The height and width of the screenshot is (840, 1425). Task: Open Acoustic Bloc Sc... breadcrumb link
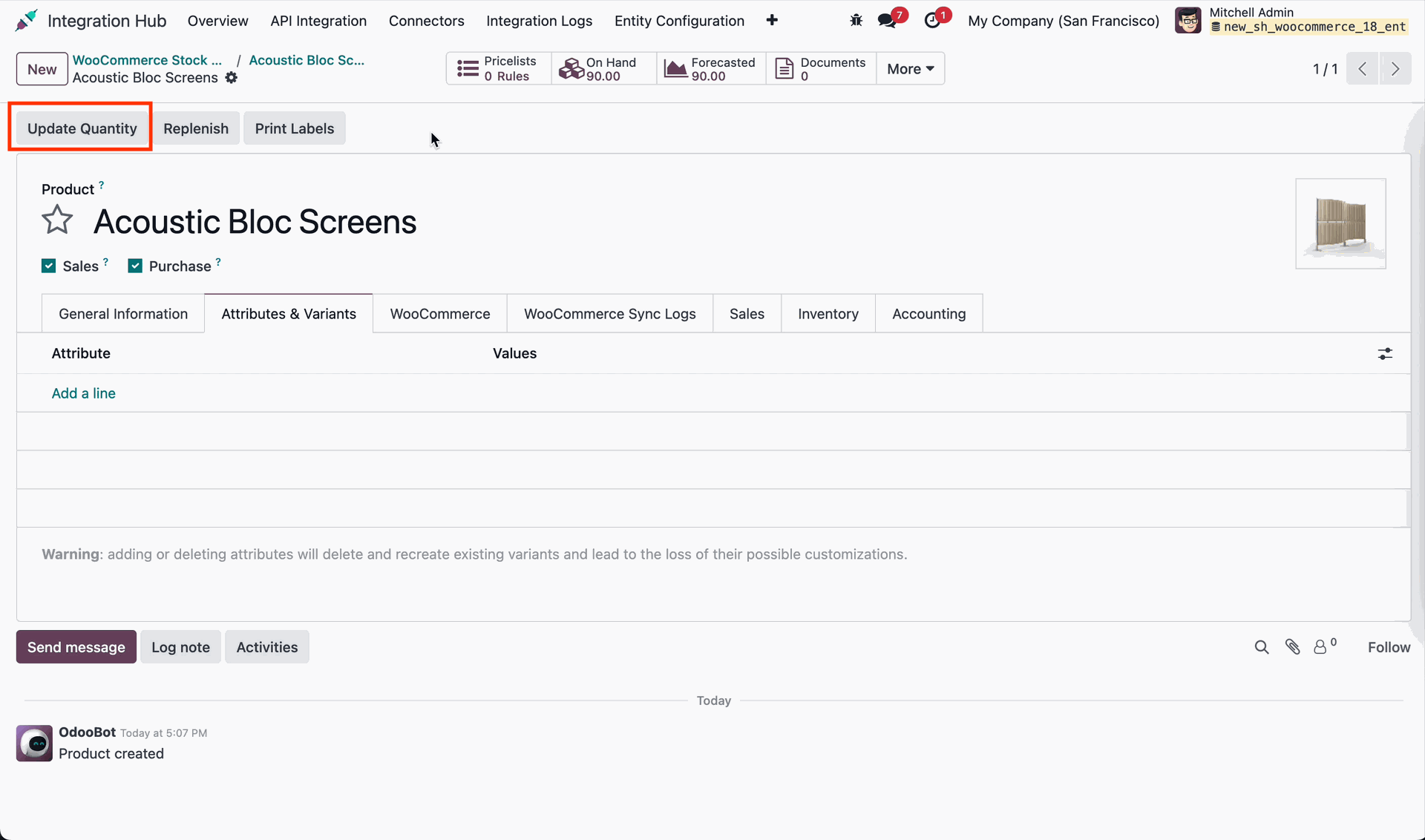tap(307, 60)
